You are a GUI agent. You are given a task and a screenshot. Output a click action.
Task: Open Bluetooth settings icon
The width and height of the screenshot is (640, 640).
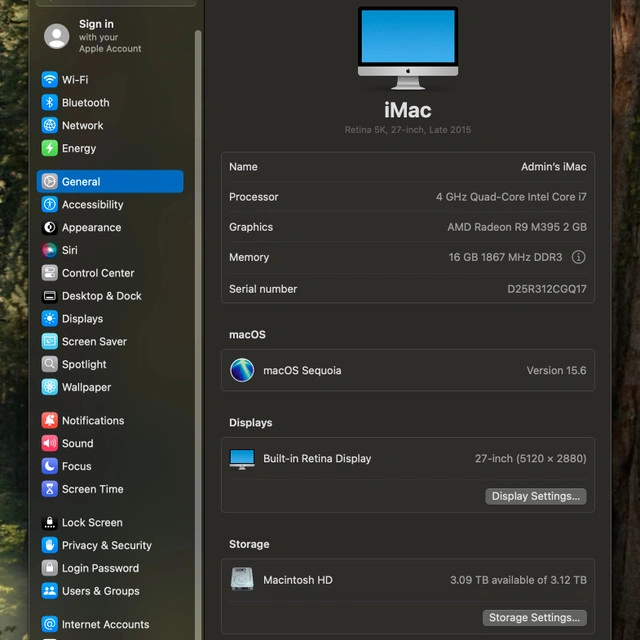coord(50,103)
